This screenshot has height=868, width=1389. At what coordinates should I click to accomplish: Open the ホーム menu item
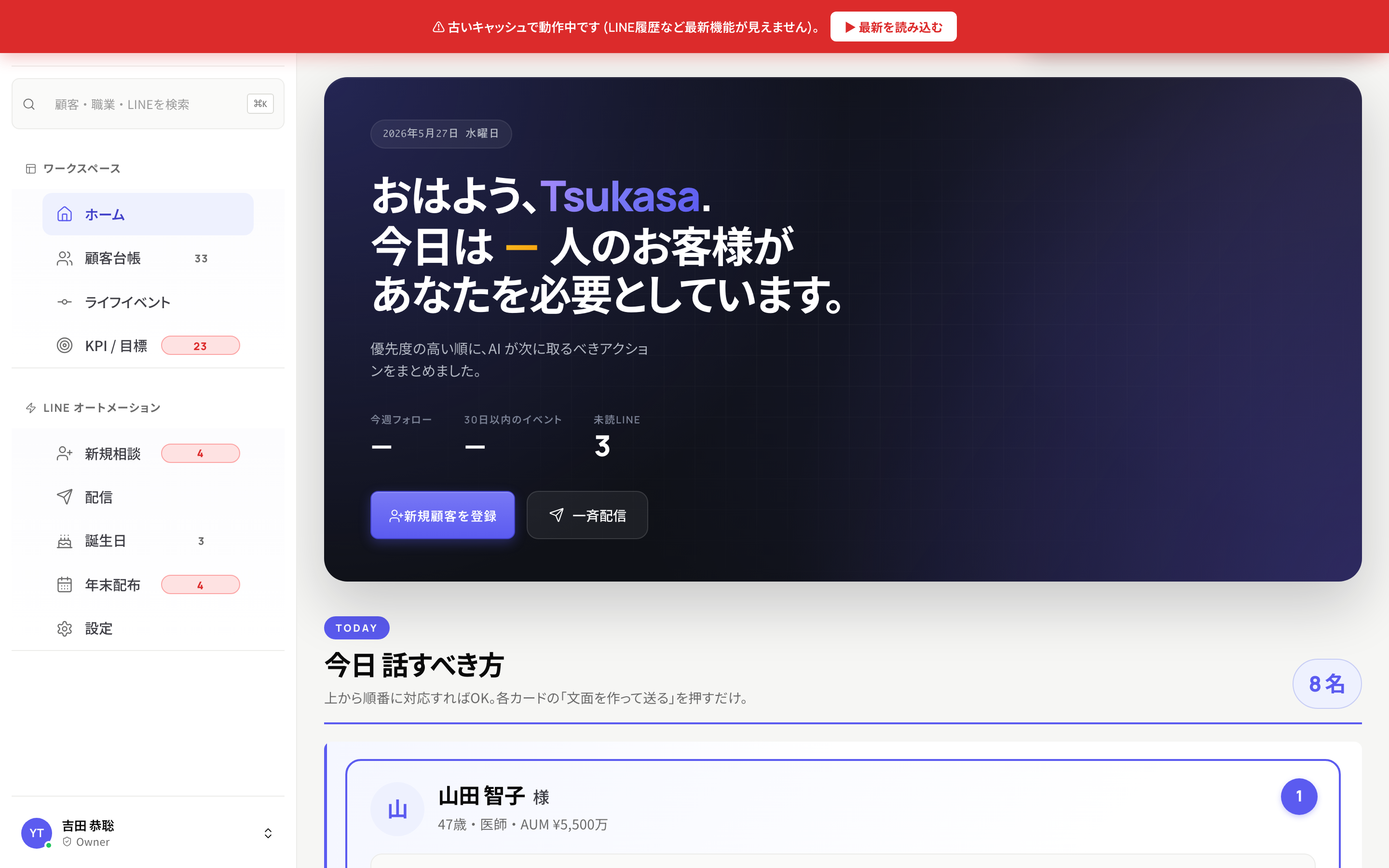click(148, 214)
